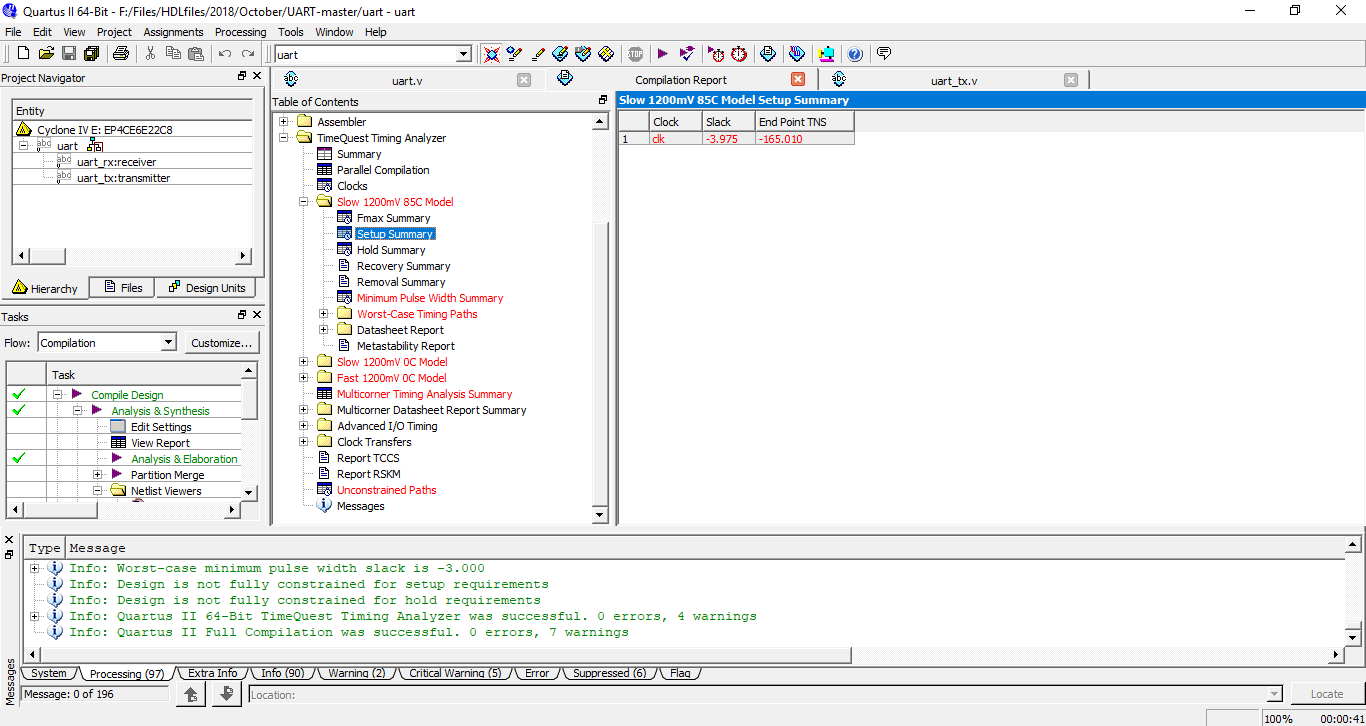Expand the Assembler folder
This screenshot has width=1366, height=726.
[284, 122]
